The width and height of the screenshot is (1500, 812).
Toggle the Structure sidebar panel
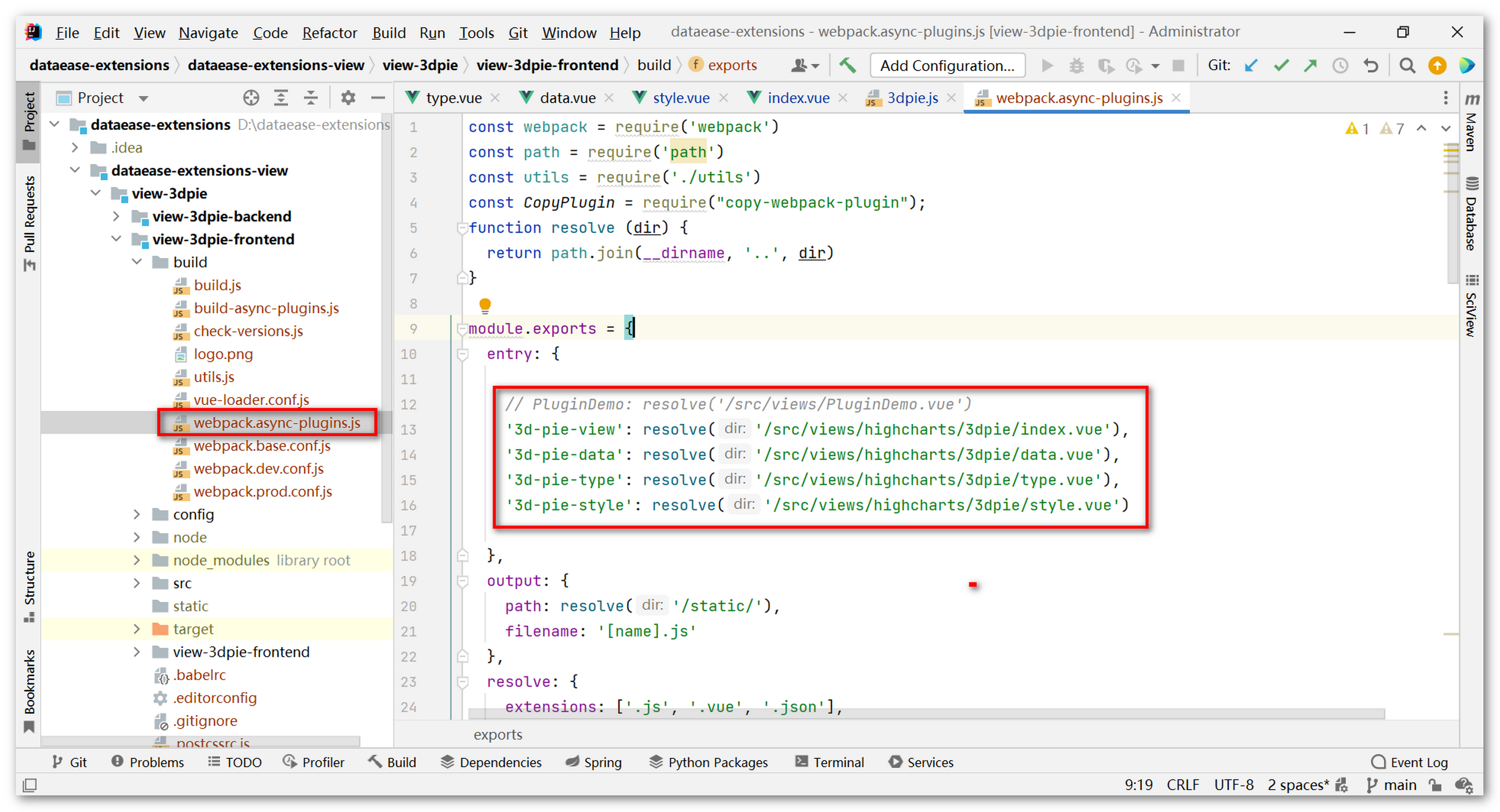point(29,586)
